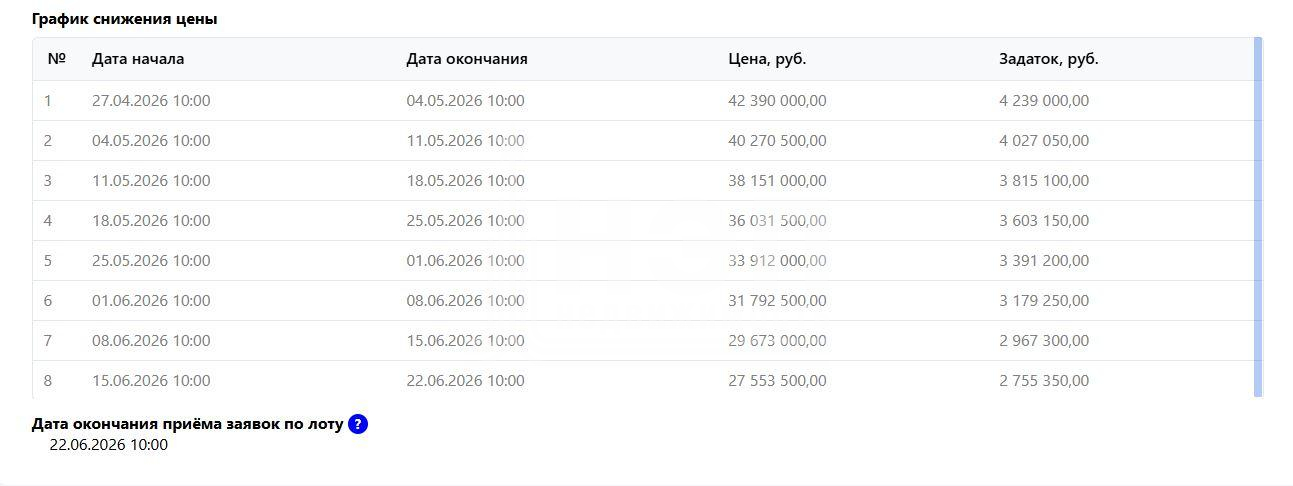The image size is (1293, 486).
Task: Select the price cell 42 390 000,00
Action: [x=777, y=101]
